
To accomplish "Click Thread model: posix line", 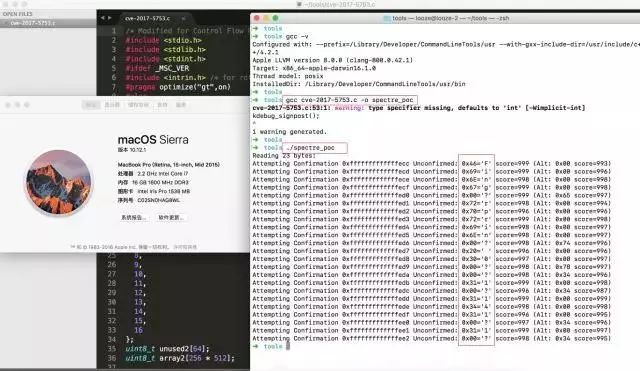I will click(x=288, y=76).
